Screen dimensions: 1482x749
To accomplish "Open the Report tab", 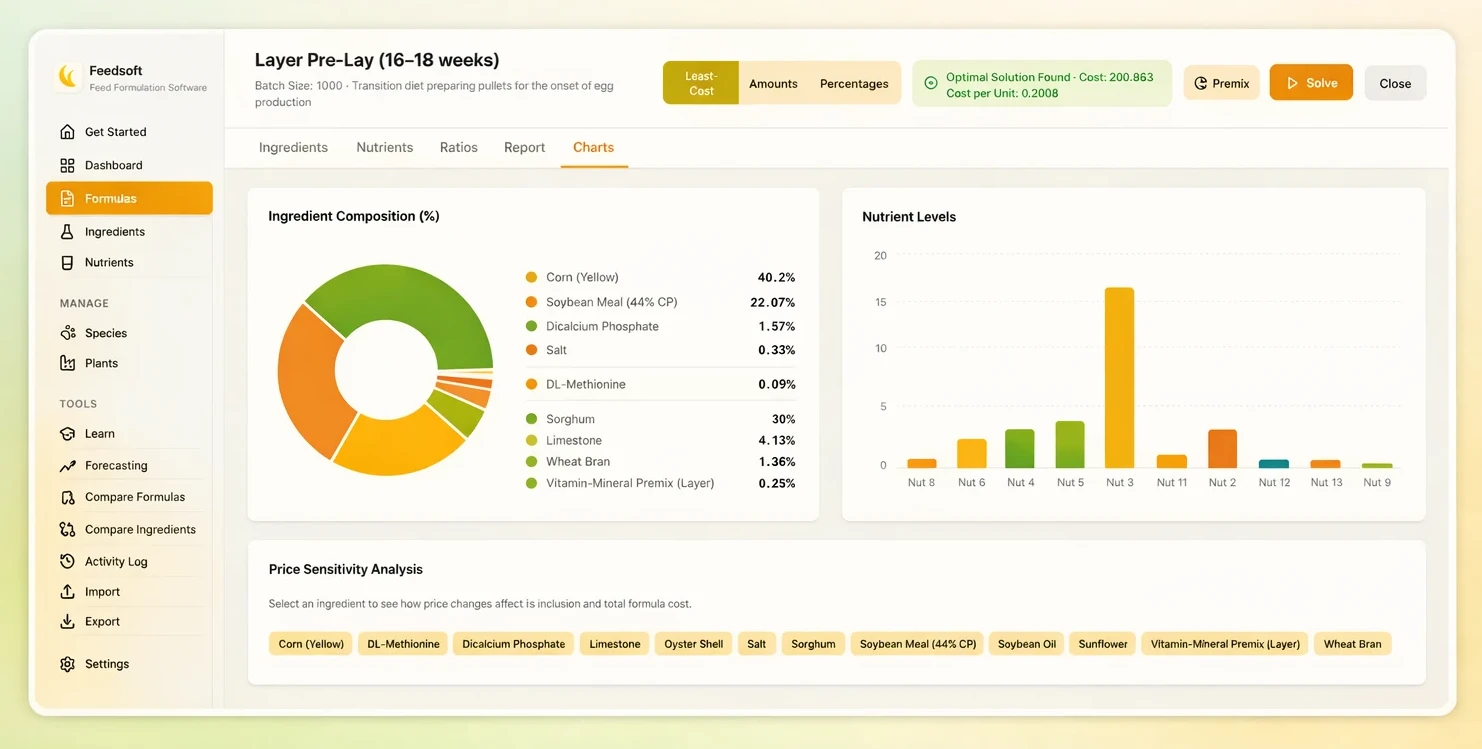I will [x=524, y=147].
